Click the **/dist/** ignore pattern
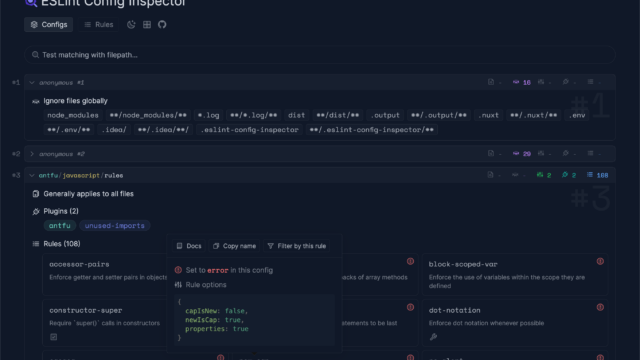 pos(338,115)
